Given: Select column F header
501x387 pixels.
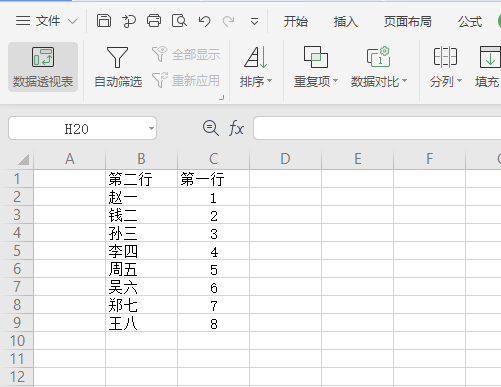Looking at the screenshot, I should [429, 159].
